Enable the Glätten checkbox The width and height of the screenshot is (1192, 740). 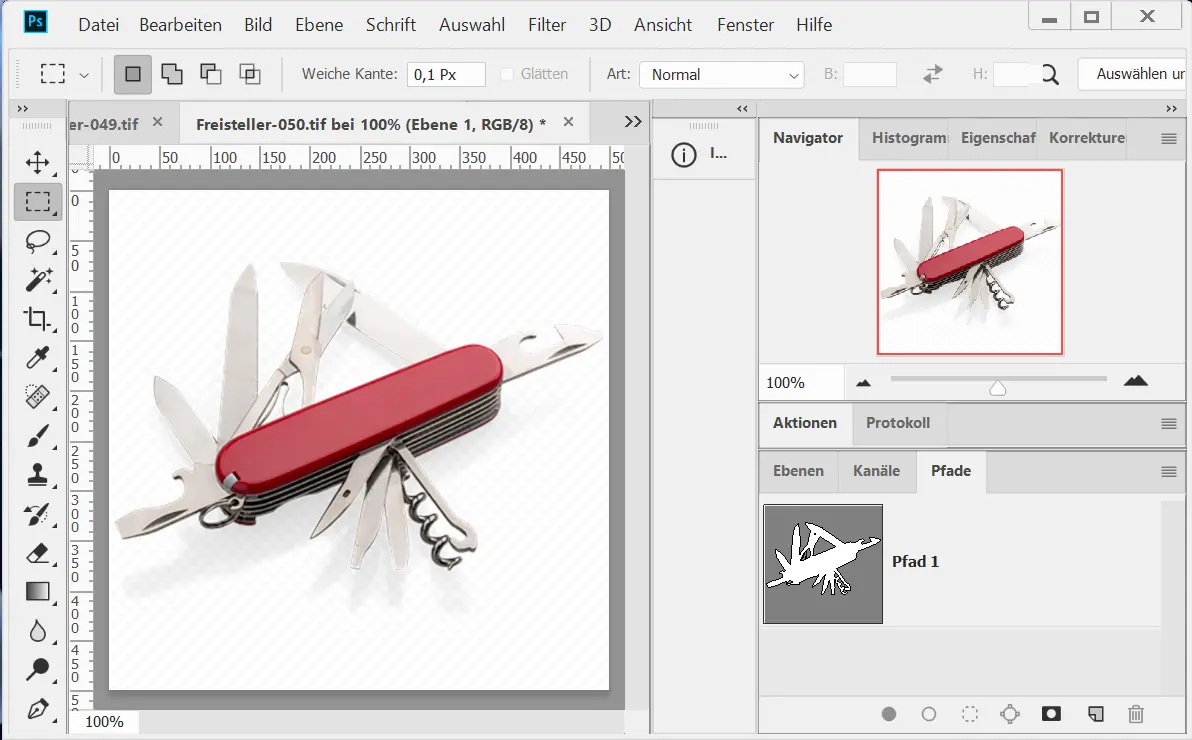point(507,74)
